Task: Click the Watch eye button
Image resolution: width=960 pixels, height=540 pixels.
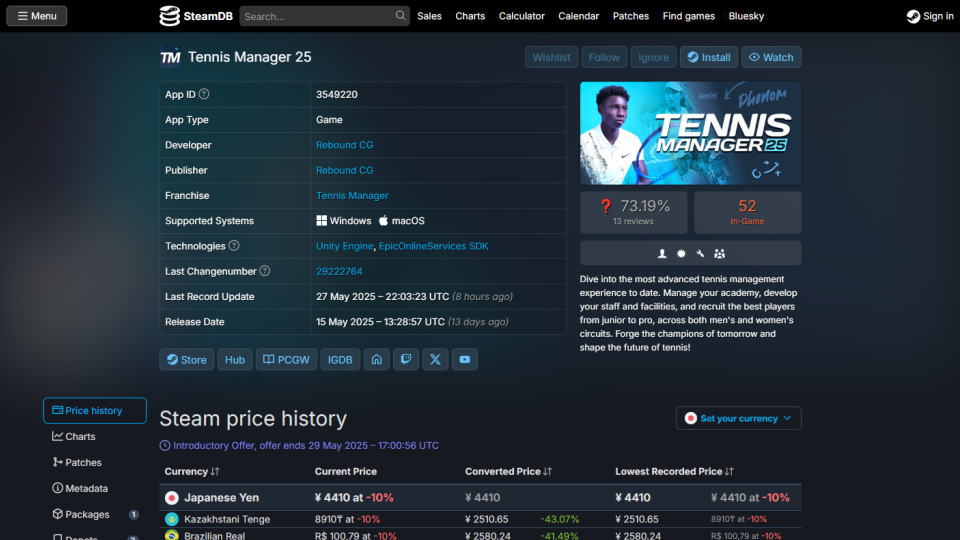Action: [x=771, y=57]
